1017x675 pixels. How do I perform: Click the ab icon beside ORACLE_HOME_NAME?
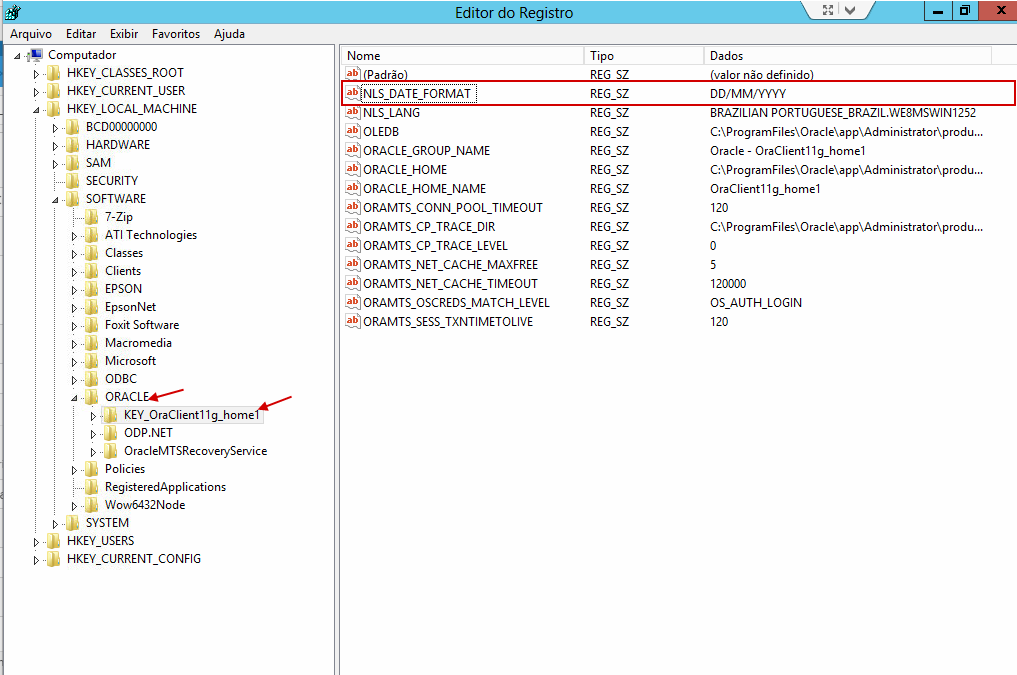[x=352, y=188]
